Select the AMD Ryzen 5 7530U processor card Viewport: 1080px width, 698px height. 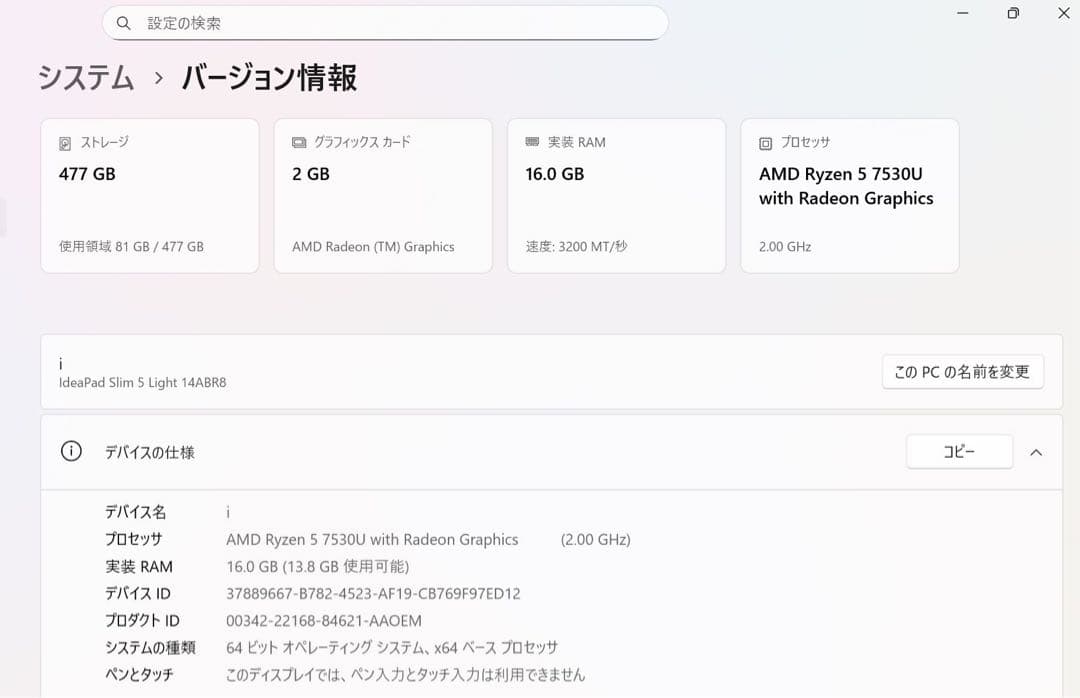(x=849, y=195)
